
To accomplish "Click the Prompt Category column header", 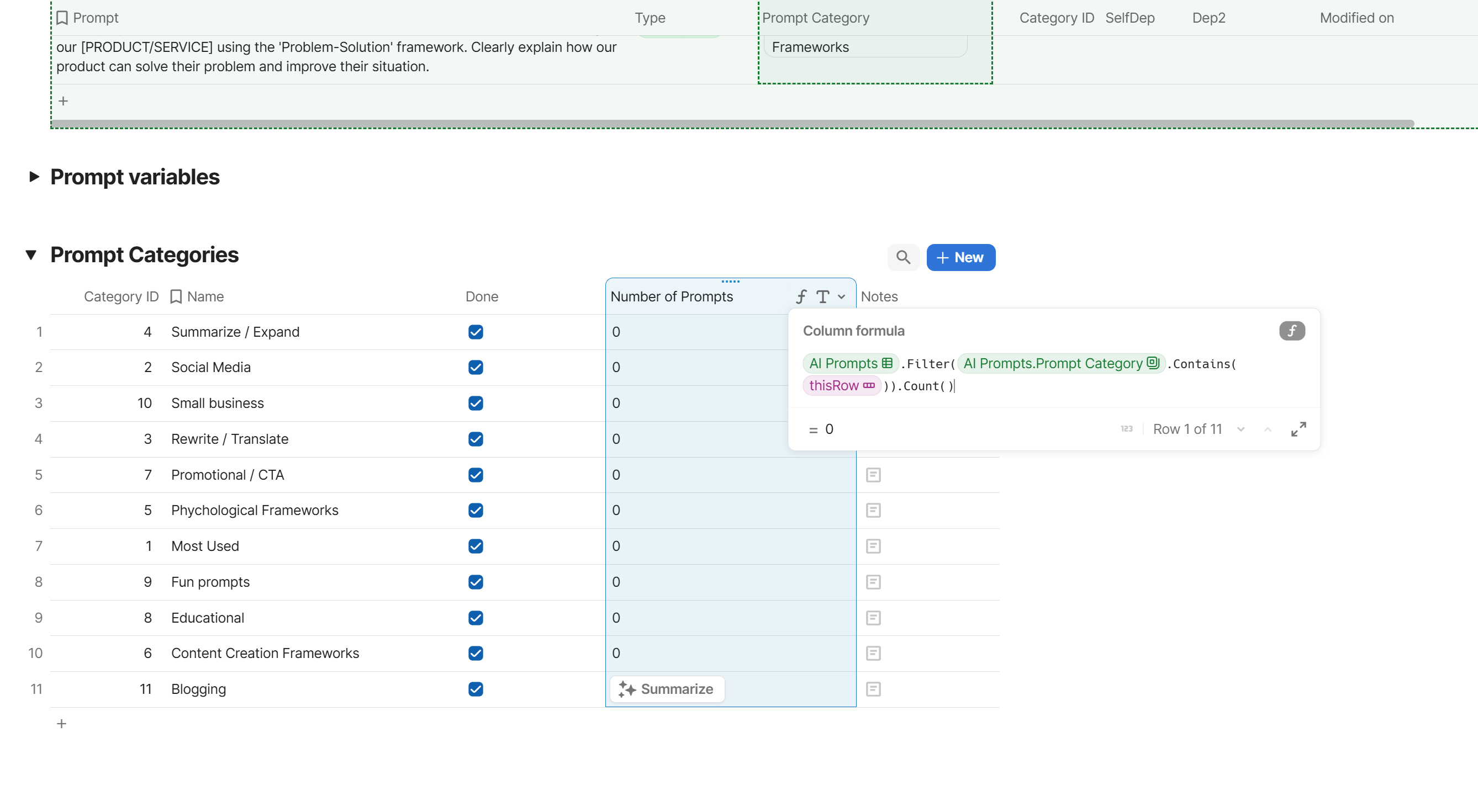I will pos(815,18).
